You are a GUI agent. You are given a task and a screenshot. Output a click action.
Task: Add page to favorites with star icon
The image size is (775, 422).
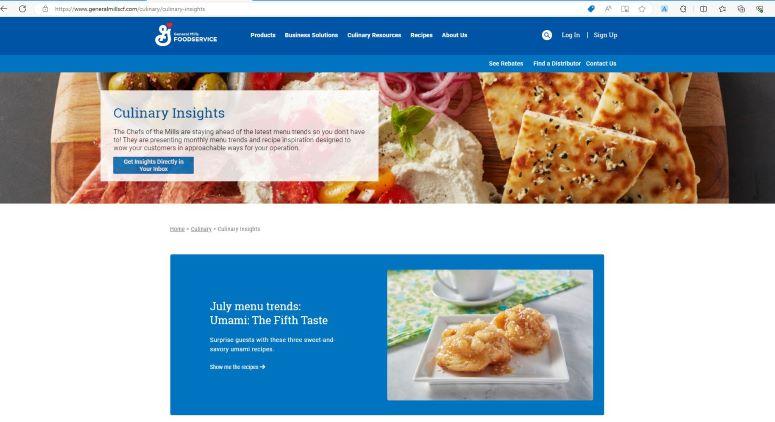642,9
